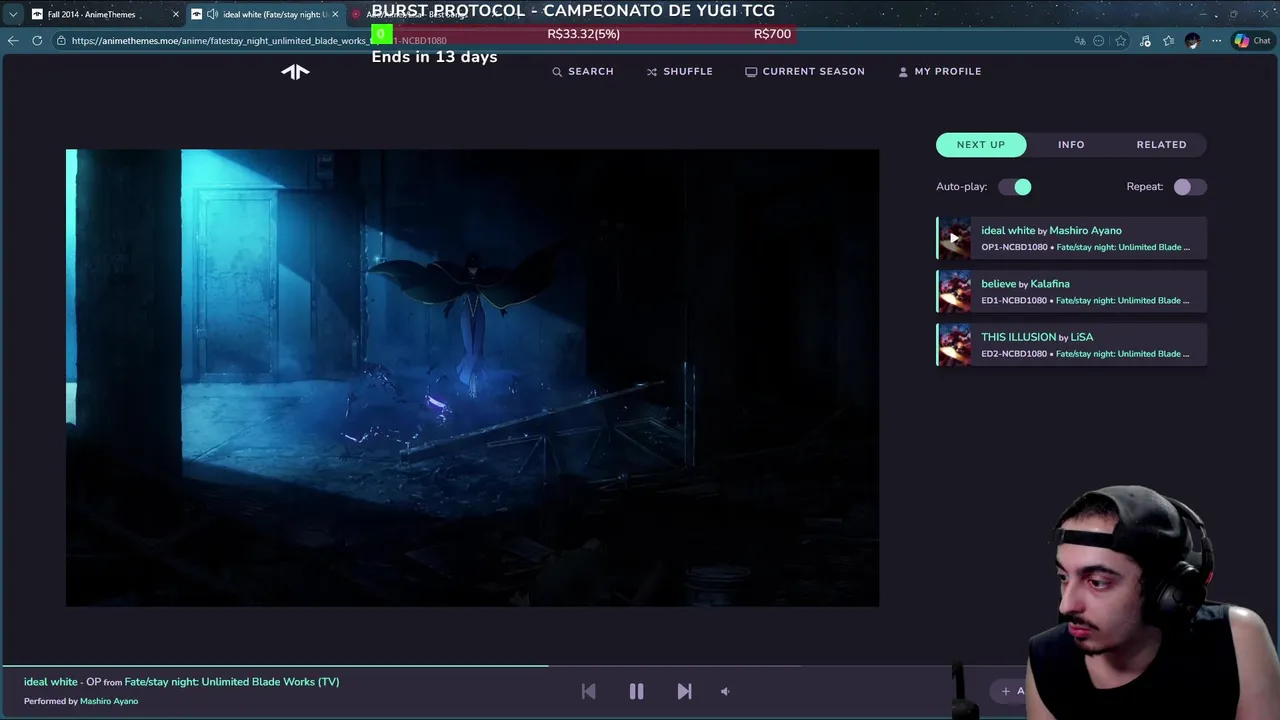Open the translate page icon
Viewport: 1280px width, 720px height.
click(x=1080, y=41)
